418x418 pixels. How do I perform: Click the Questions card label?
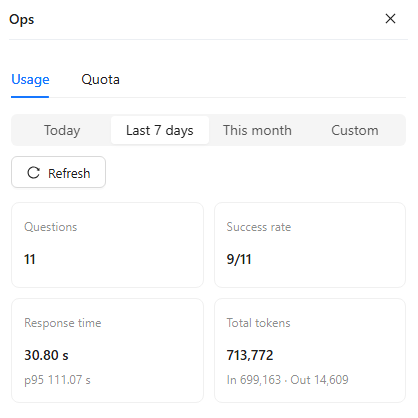[x=51, y=227]
